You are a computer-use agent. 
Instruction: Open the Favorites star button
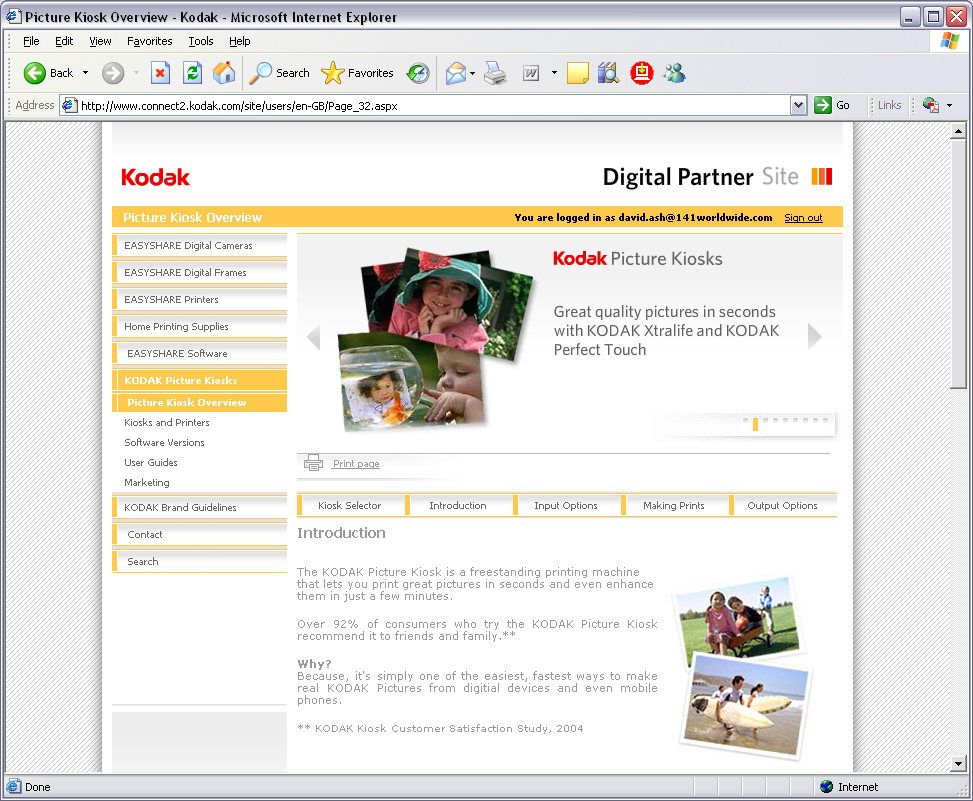pyautogui.click(x=357, y=73)
